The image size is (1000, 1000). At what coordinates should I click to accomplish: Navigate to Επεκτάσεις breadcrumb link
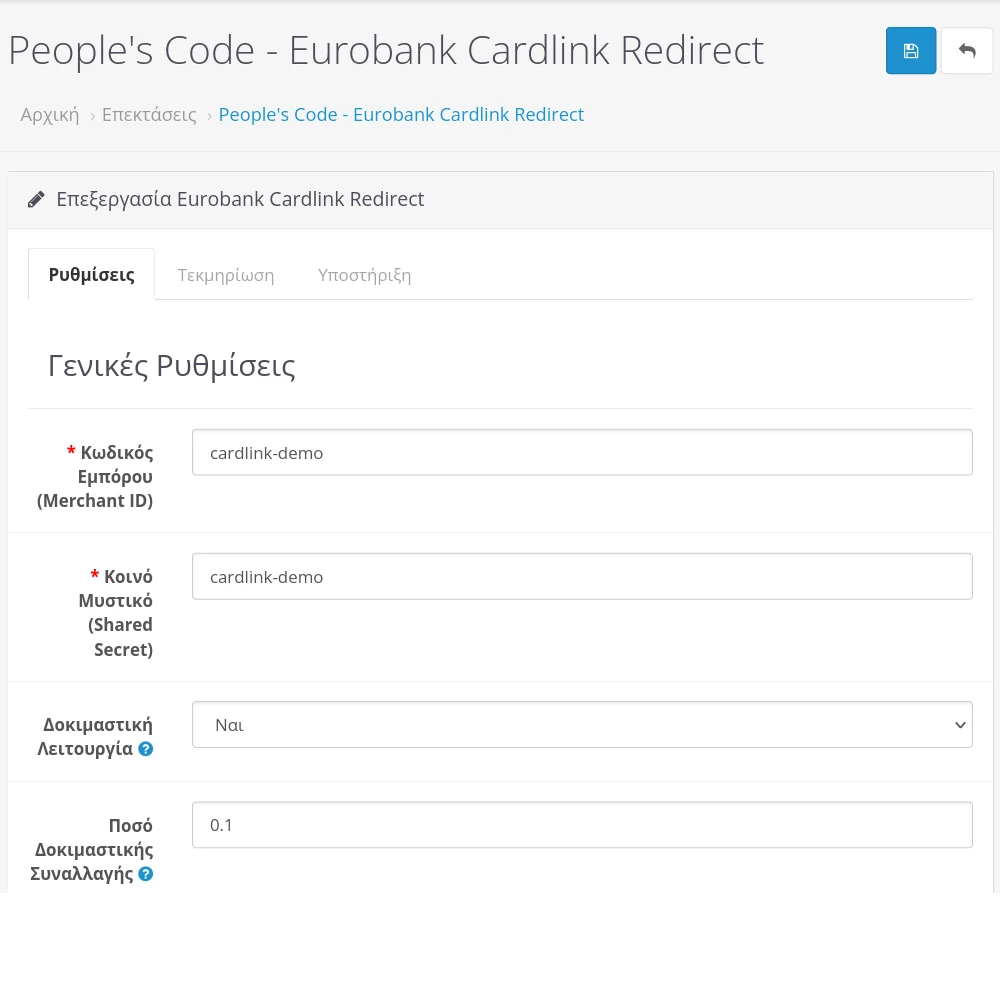pos(149,115)
